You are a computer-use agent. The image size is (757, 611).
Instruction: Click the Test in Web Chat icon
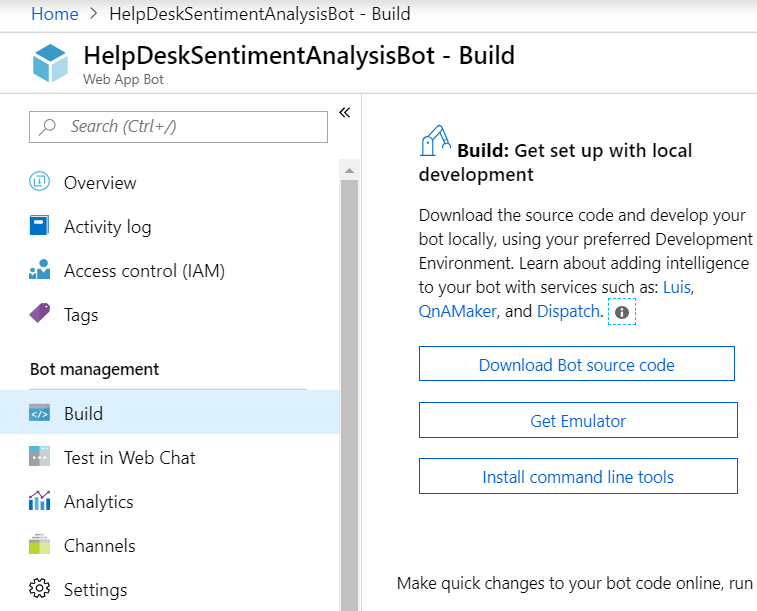tap(40, 457)
